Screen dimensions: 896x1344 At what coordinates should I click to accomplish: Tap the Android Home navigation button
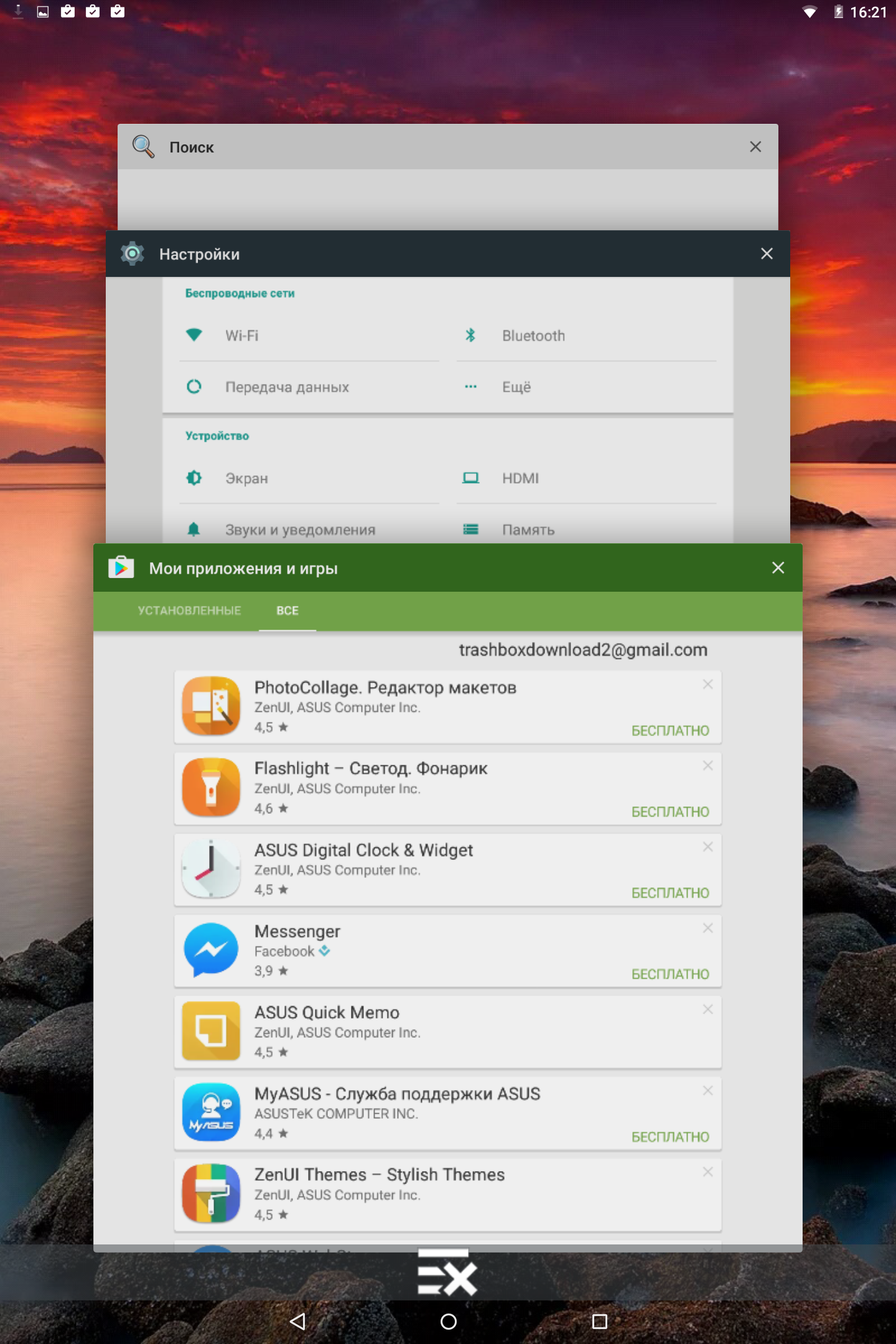tap(448, 1321)
